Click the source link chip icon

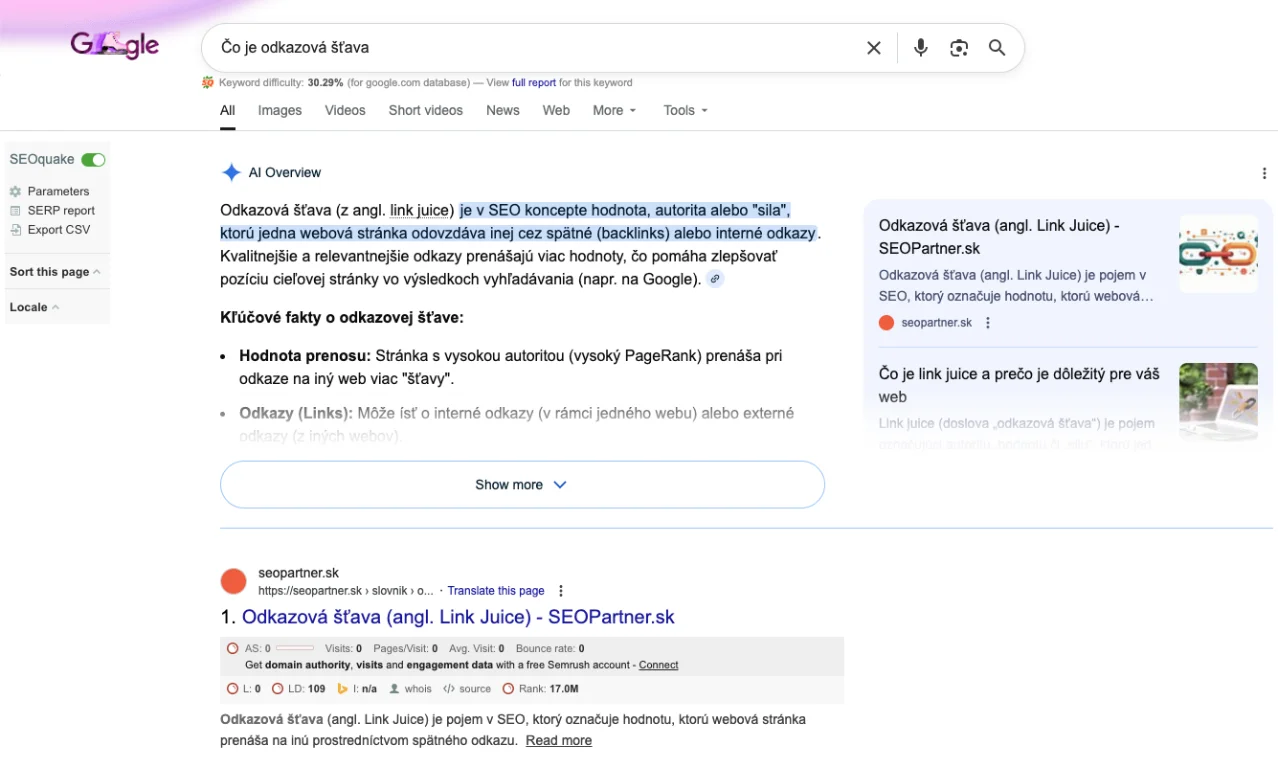click(715, 279)
